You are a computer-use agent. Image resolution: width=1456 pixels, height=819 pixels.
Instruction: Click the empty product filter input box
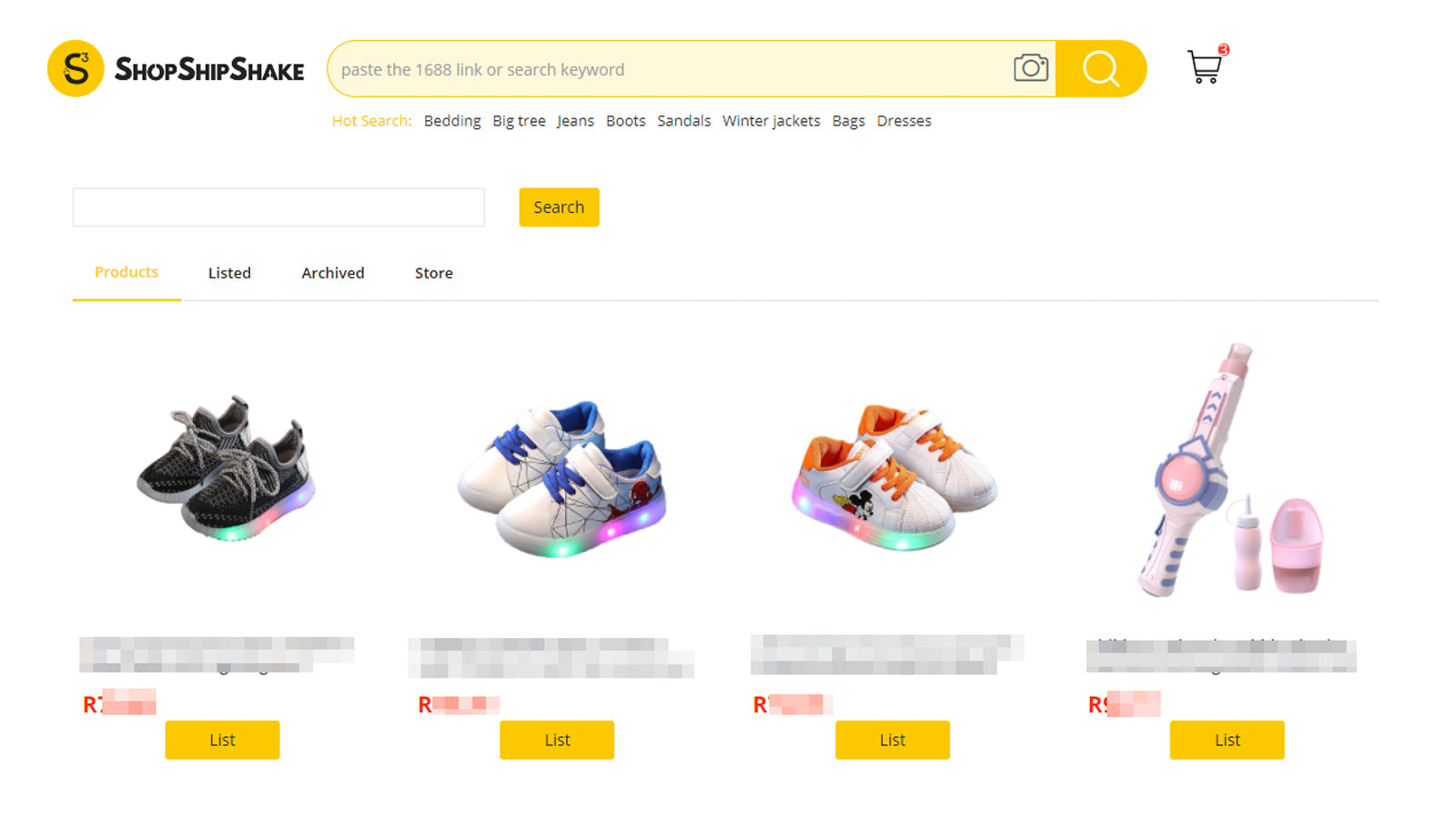pos(278,207)
